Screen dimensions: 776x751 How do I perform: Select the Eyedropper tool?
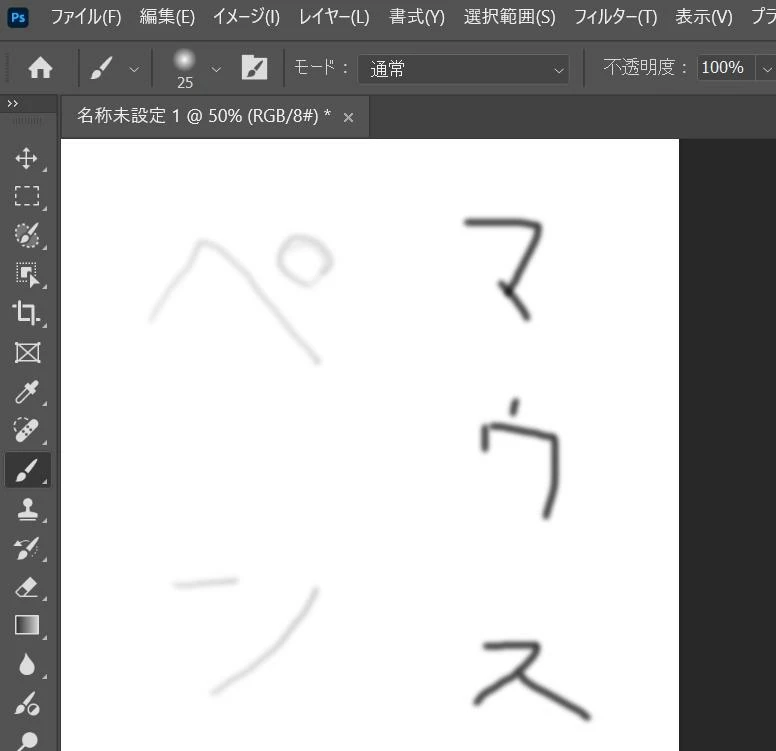(27, 392)
